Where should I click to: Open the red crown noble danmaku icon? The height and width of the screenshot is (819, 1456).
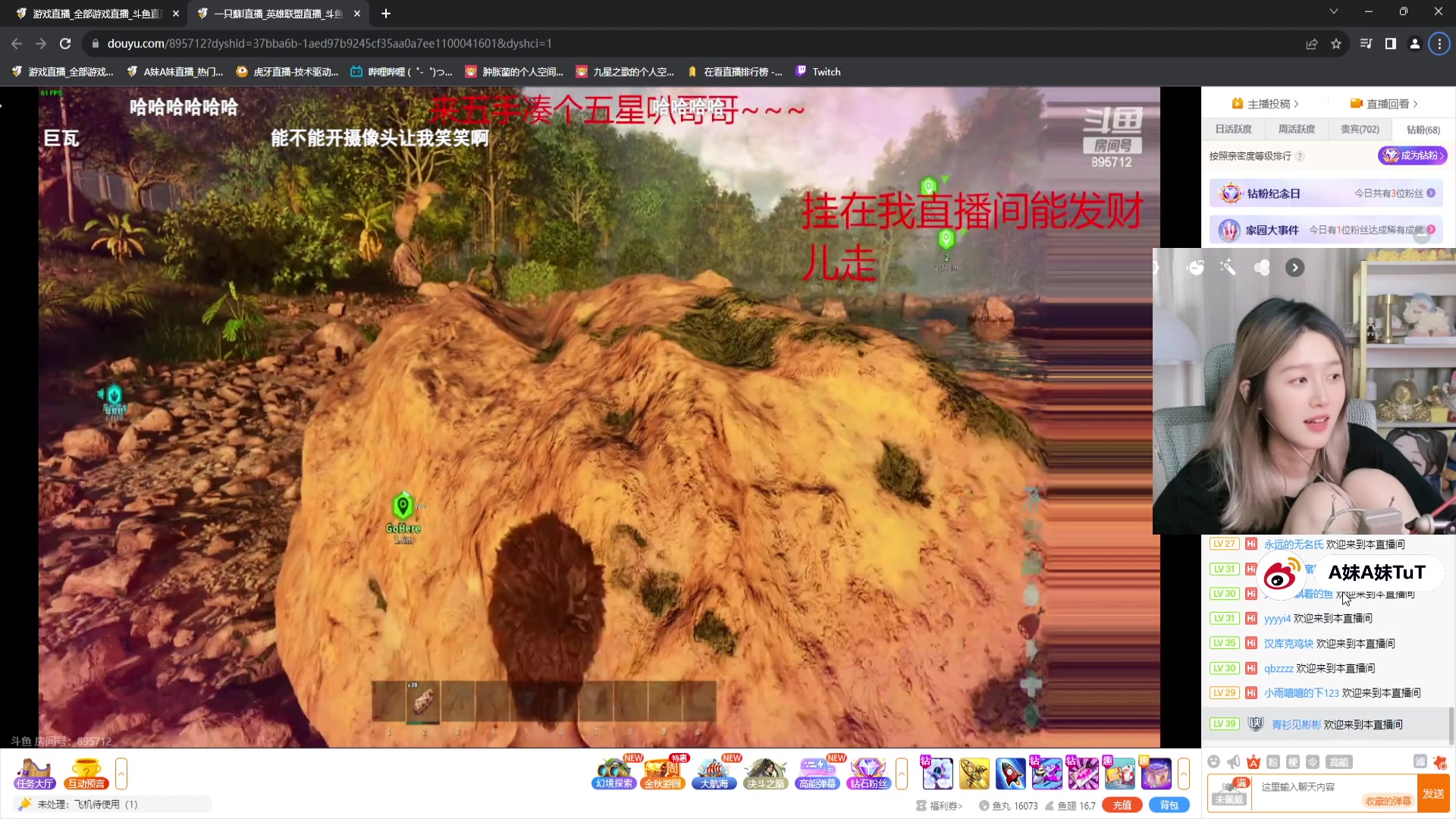point(1254,762)
